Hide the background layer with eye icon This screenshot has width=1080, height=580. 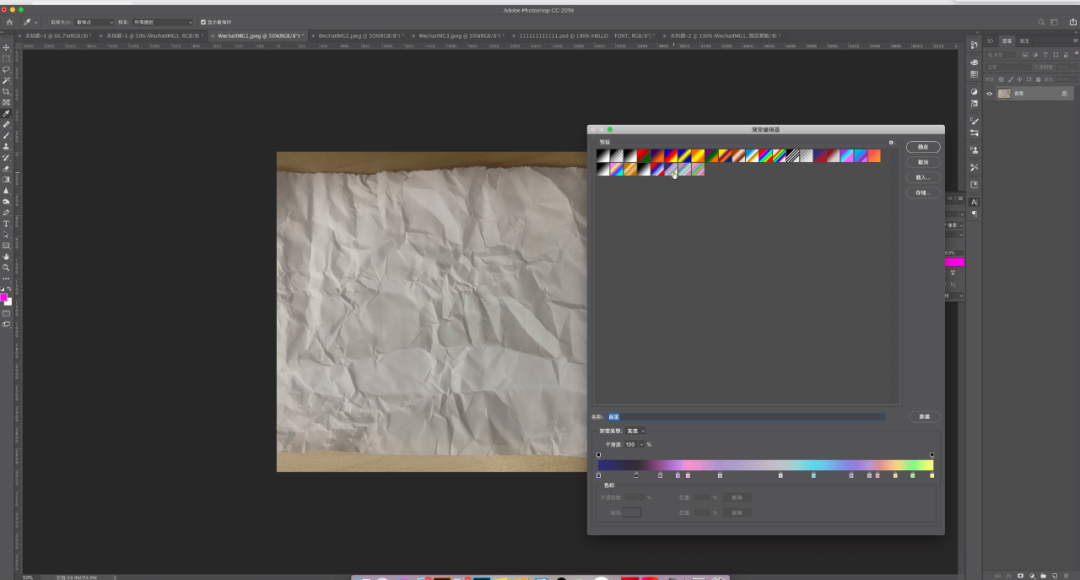pos(990,93)
